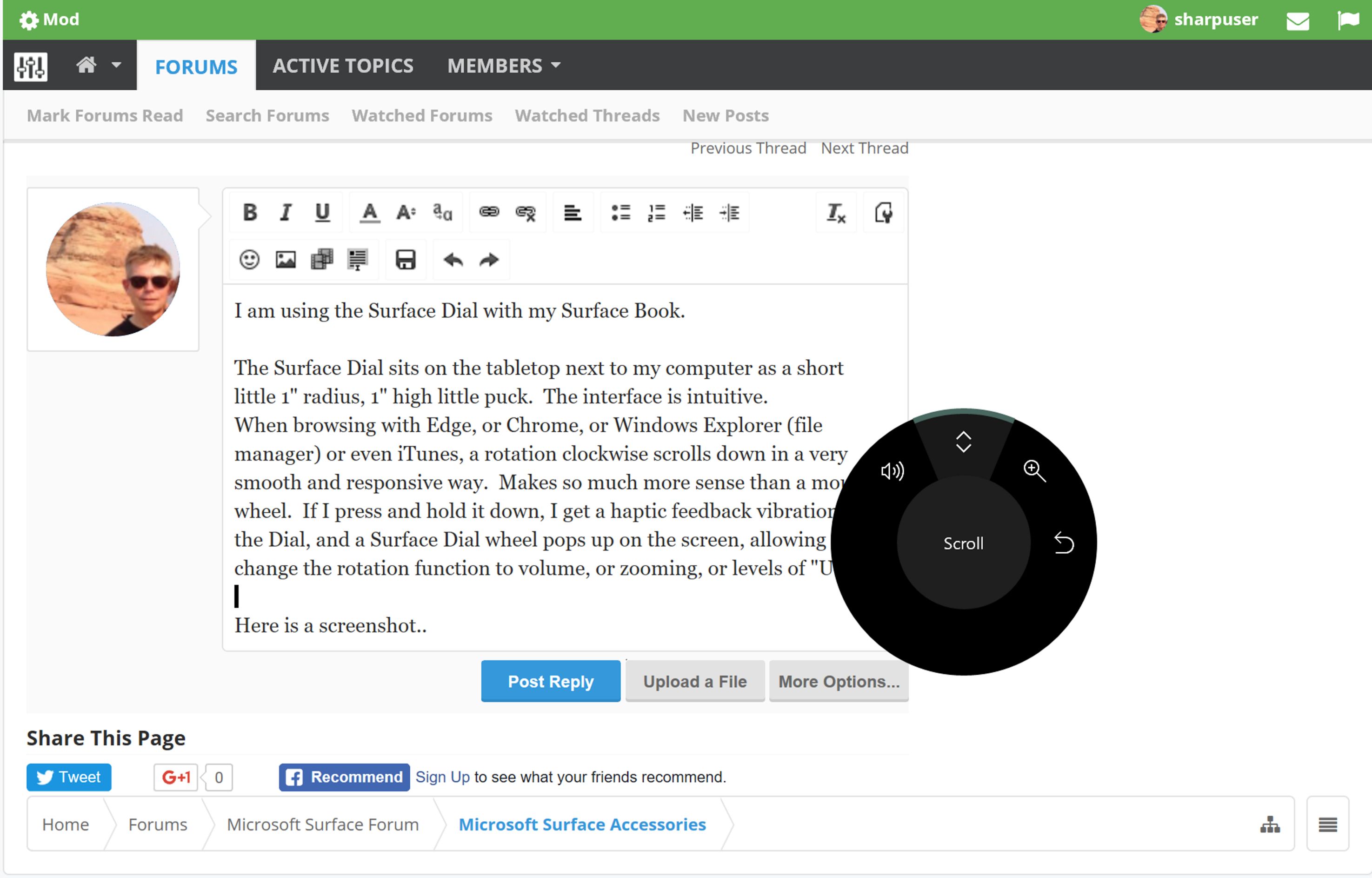Click the Undo arrow icon
Image resolution: width=1372 pixels, height=878 pixels.
click(x=452, y=261)
